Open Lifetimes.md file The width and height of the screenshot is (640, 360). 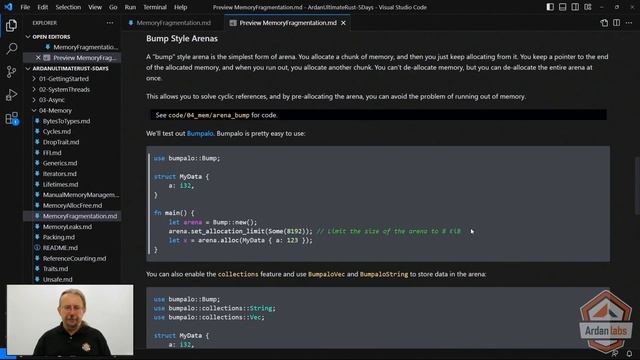[60, 184]
